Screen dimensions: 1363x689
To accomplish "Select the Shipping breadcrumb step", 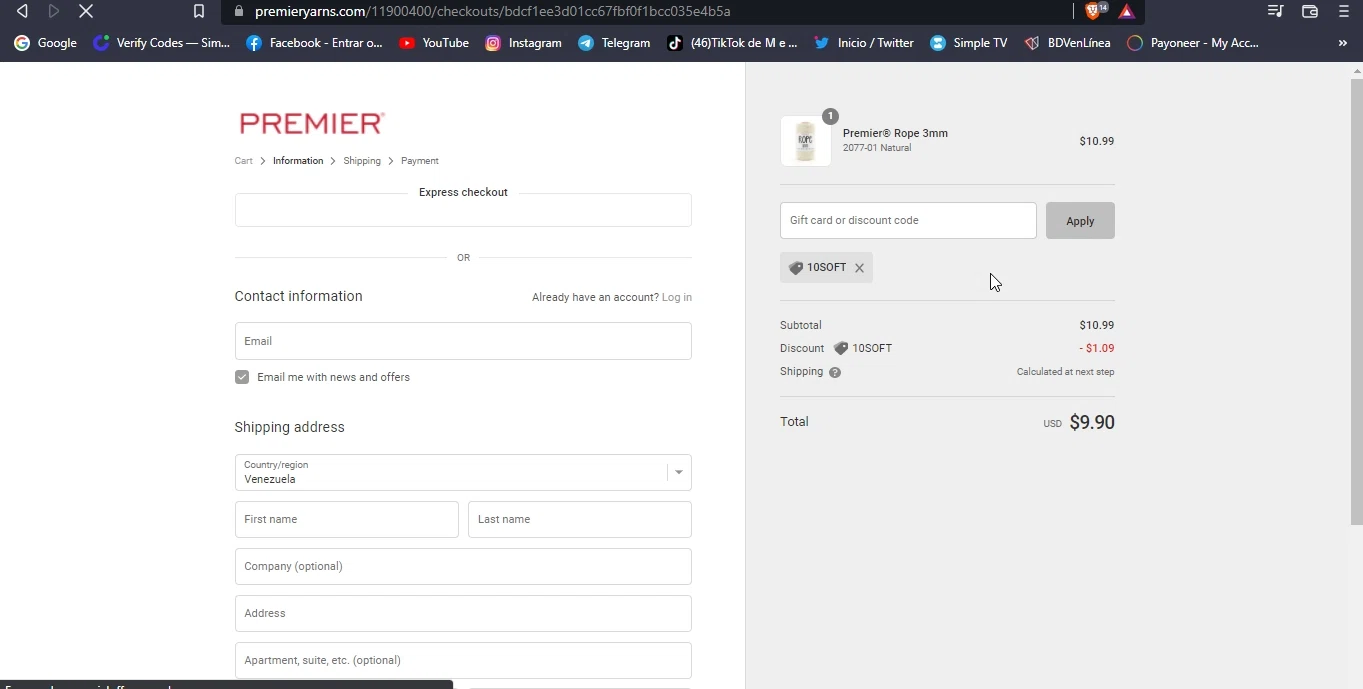I will (x=362, y=161).
